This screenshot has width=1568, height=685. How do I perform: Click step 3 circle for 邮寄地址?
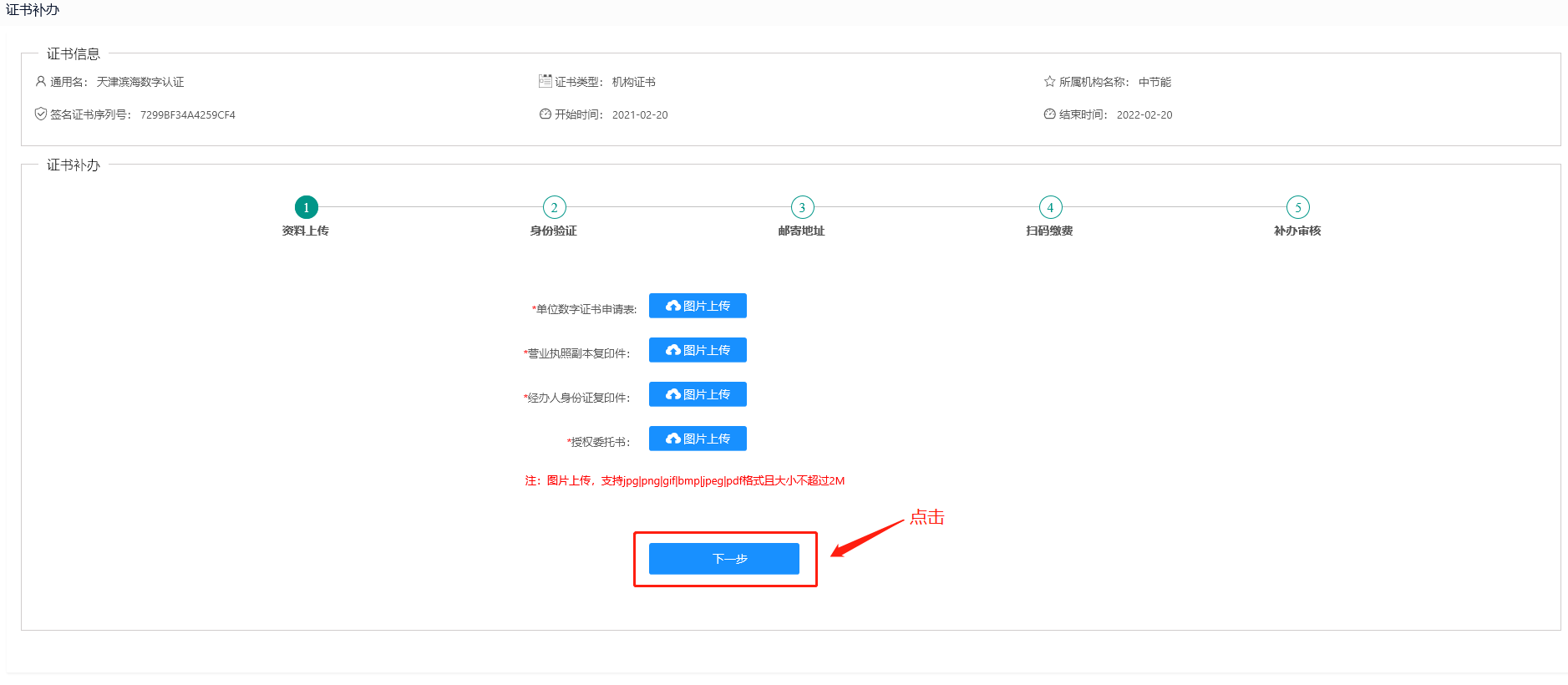[x=802, y=207]
